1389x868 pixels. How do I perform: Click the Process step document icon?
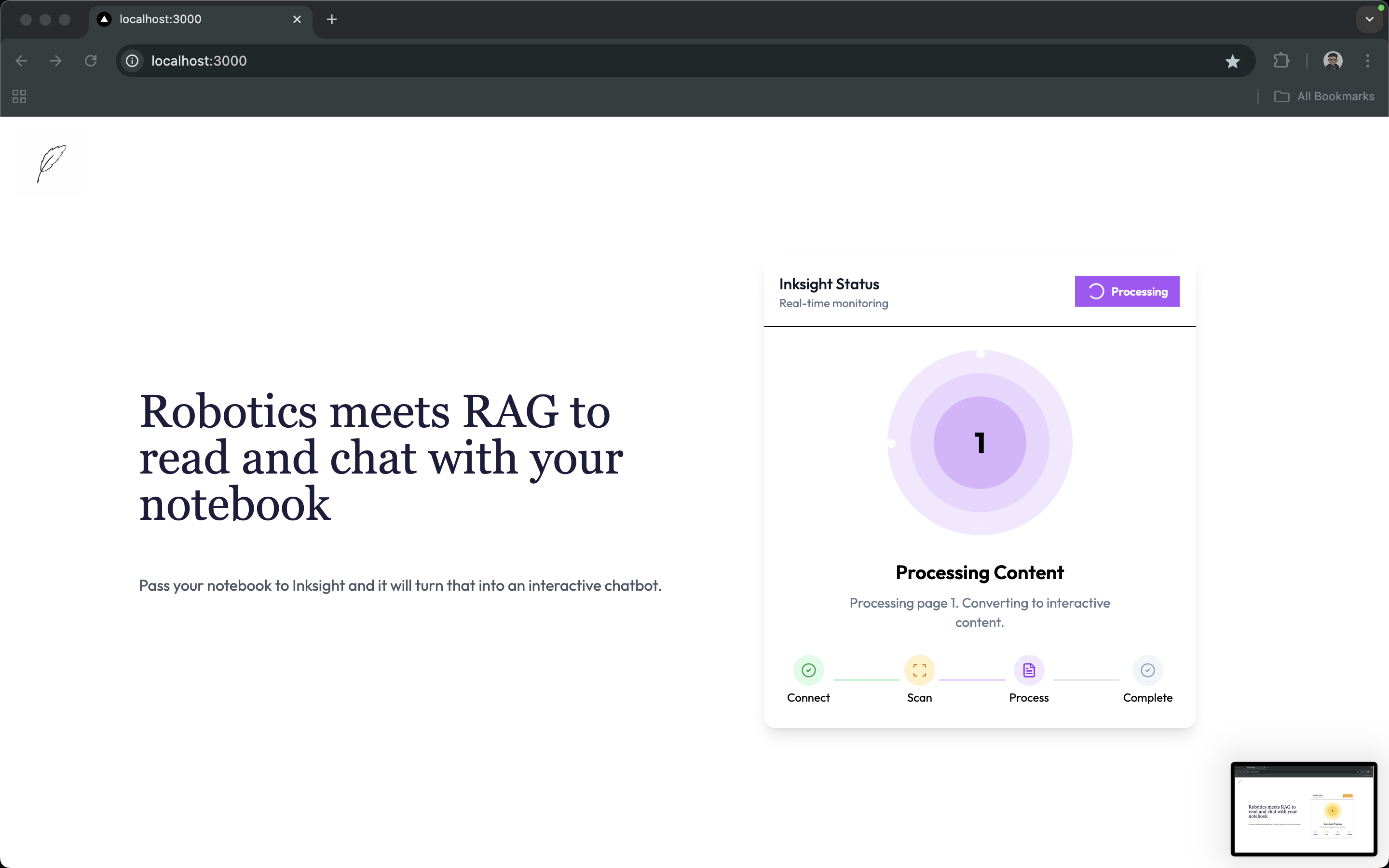click(x=1029, y=670)
